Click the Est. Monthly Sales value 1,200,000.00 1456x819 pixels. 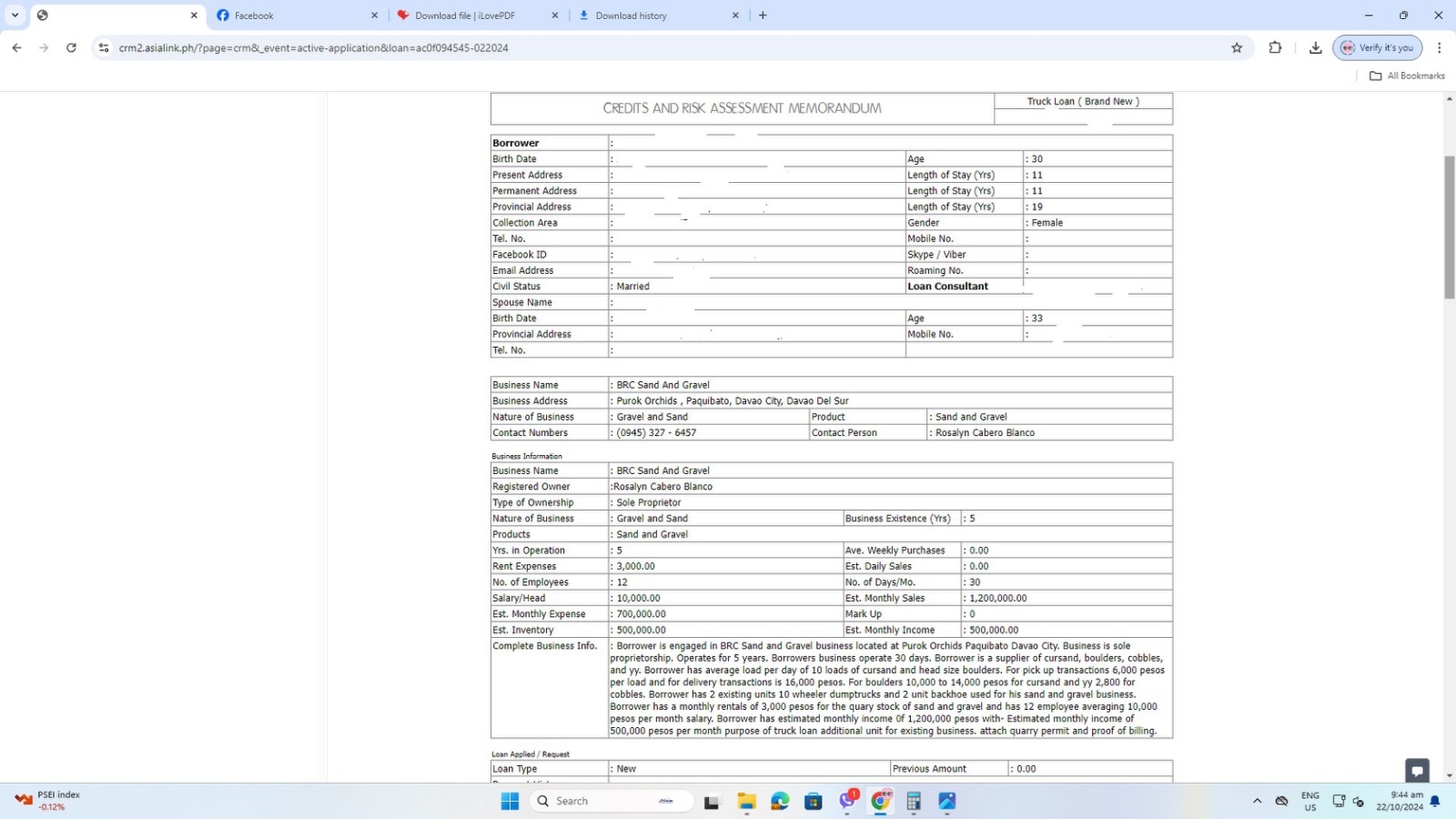[x=997, y=598]
